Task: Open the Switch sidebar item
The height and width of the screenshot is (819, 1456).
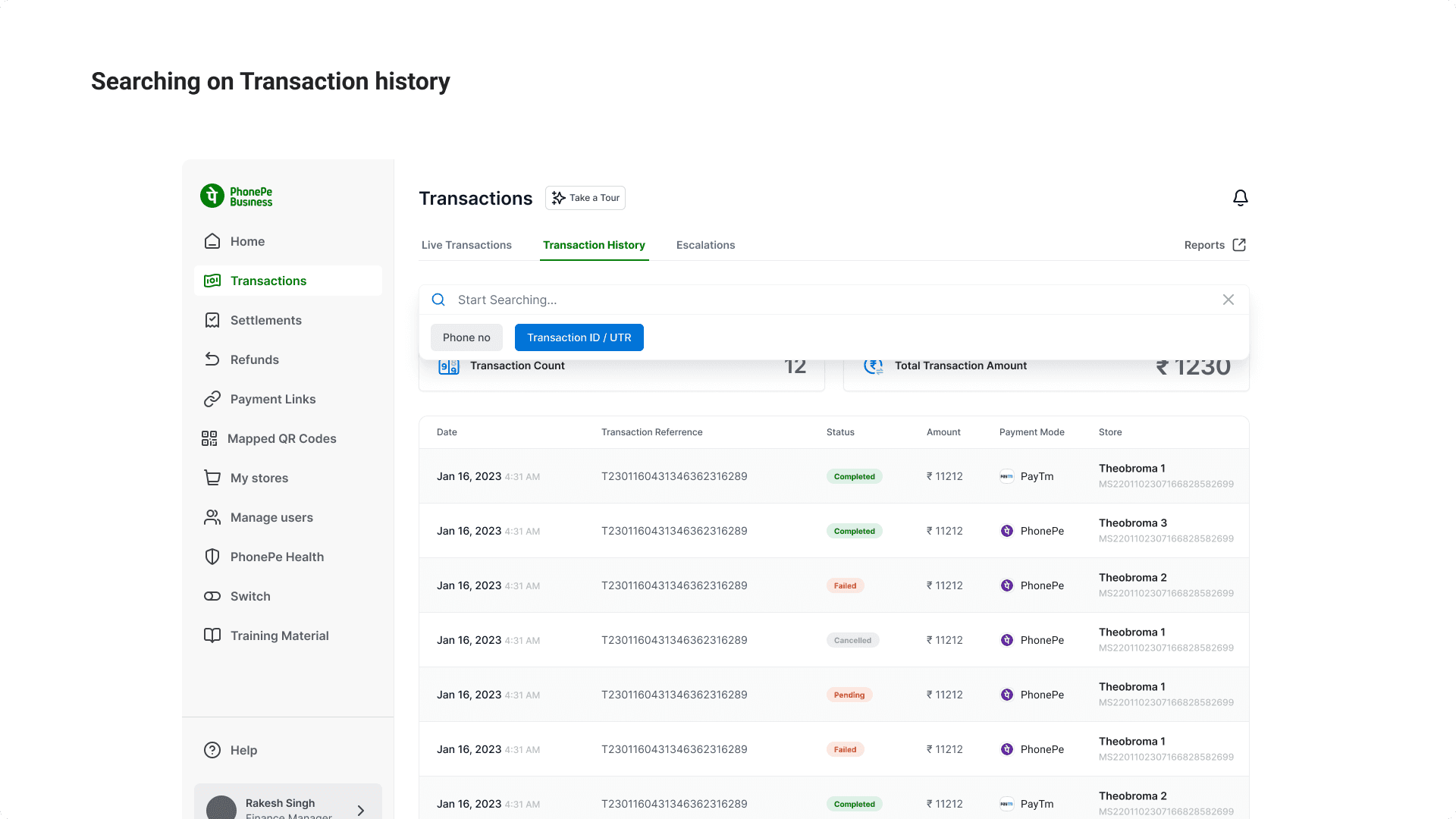Action: 249,596
